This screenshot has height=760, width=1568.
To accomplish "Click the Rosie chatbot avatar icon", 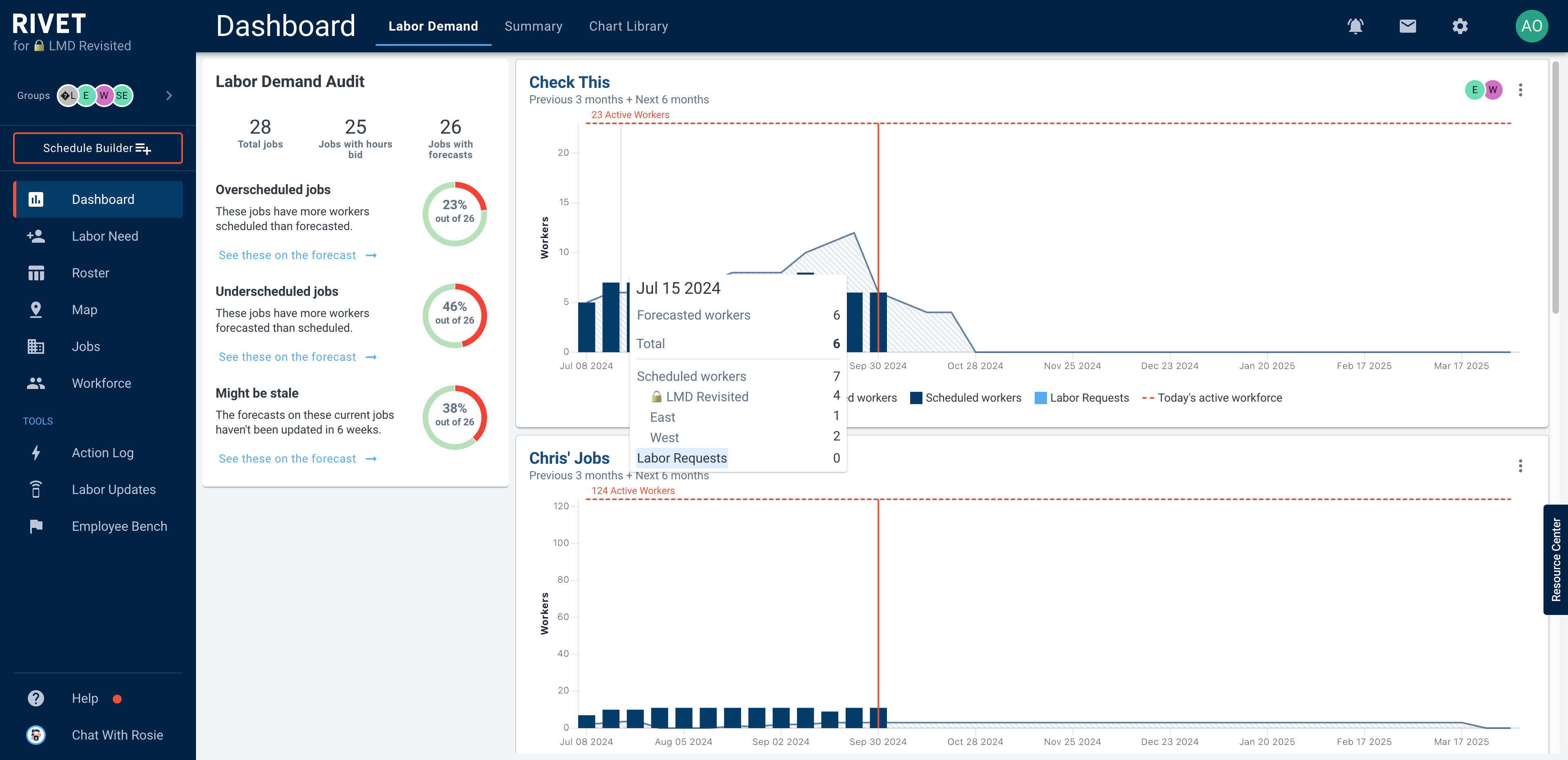I will 36,734.
